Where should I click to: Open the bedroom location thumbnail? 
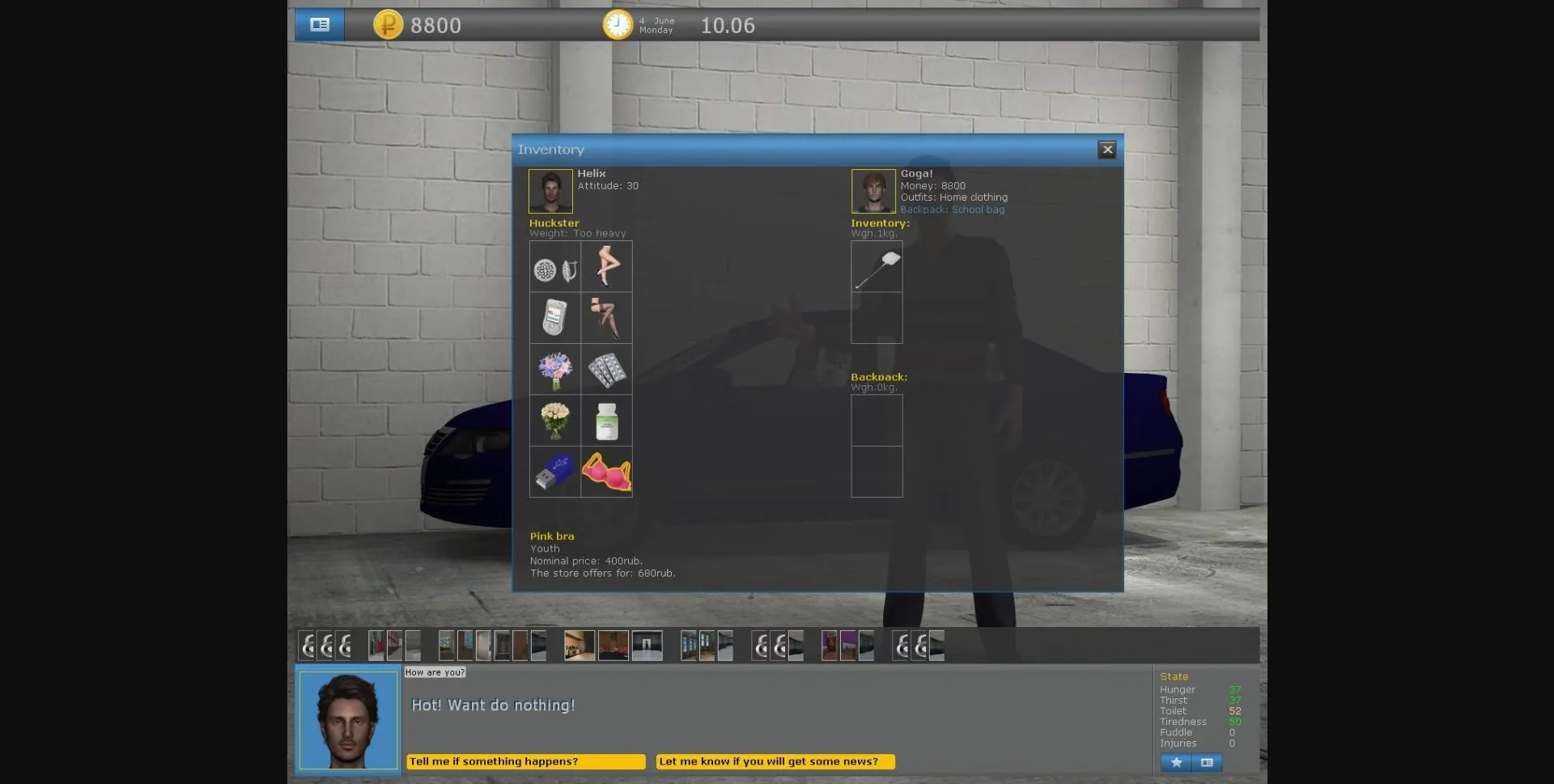[x=613, y=645]
